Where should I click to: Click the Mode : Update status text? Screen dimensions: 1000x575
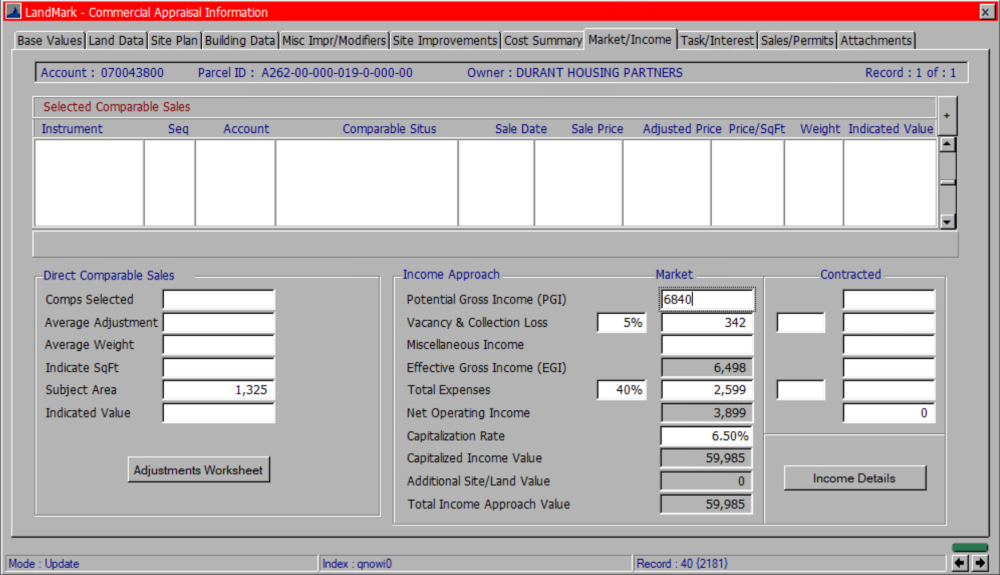click(x=43, y=564)
